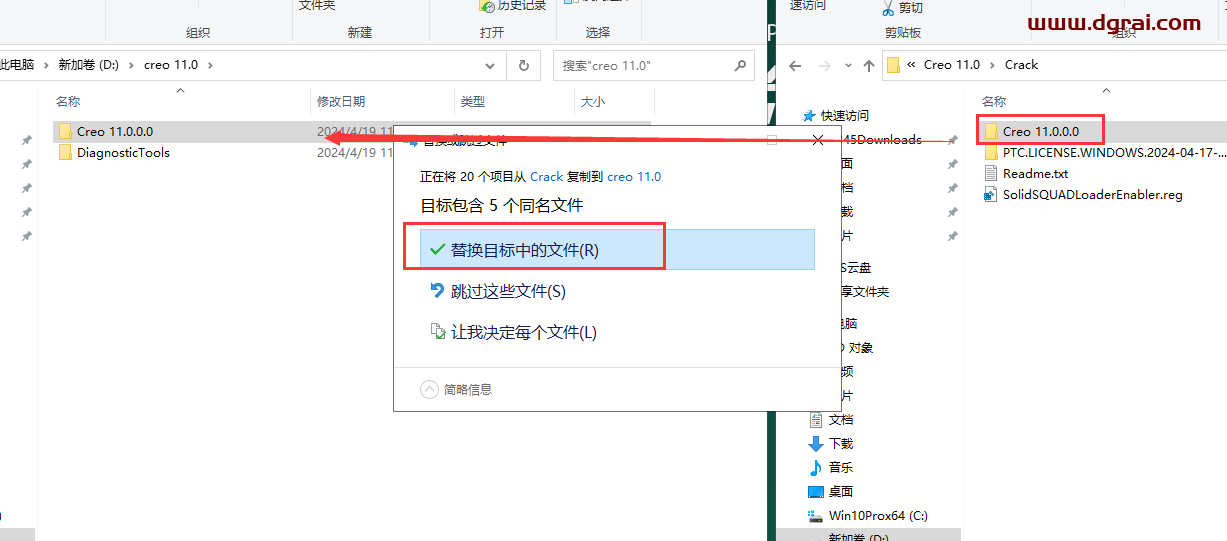Click 历史记录 in left window ribbon
The width and height of the screenshot is (1227, 541).
513,5
